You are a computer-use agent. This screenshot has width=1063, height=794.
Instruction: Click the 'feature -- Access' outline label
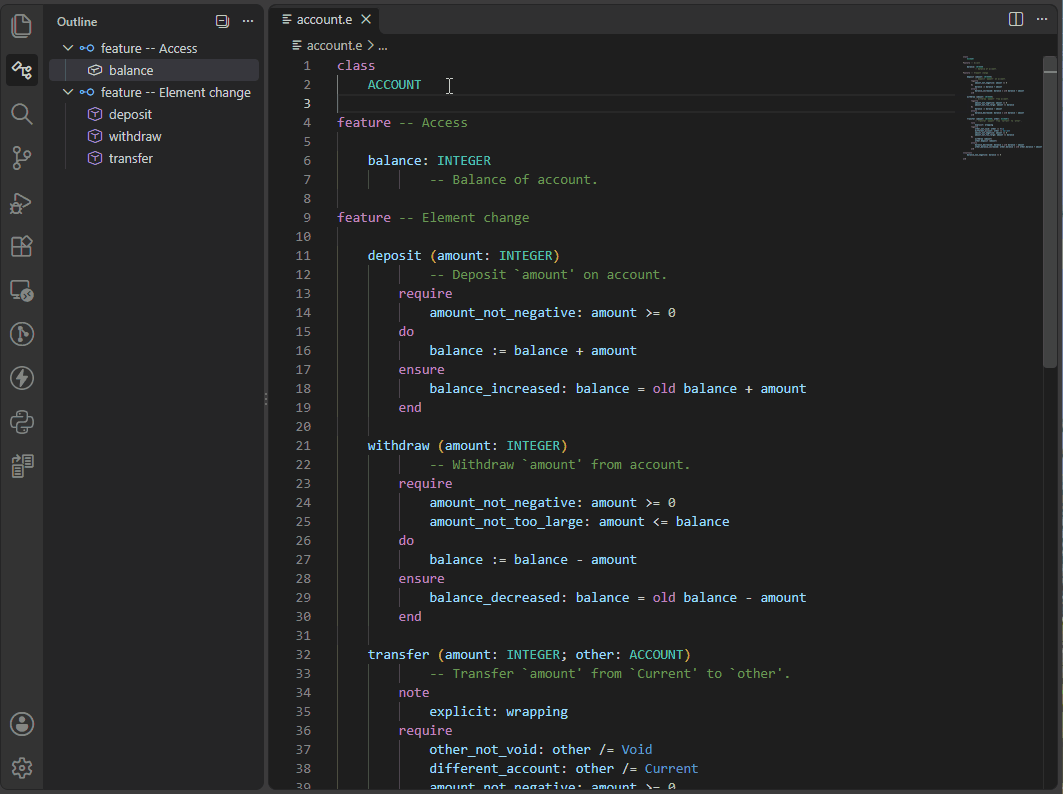coord(148,48)
